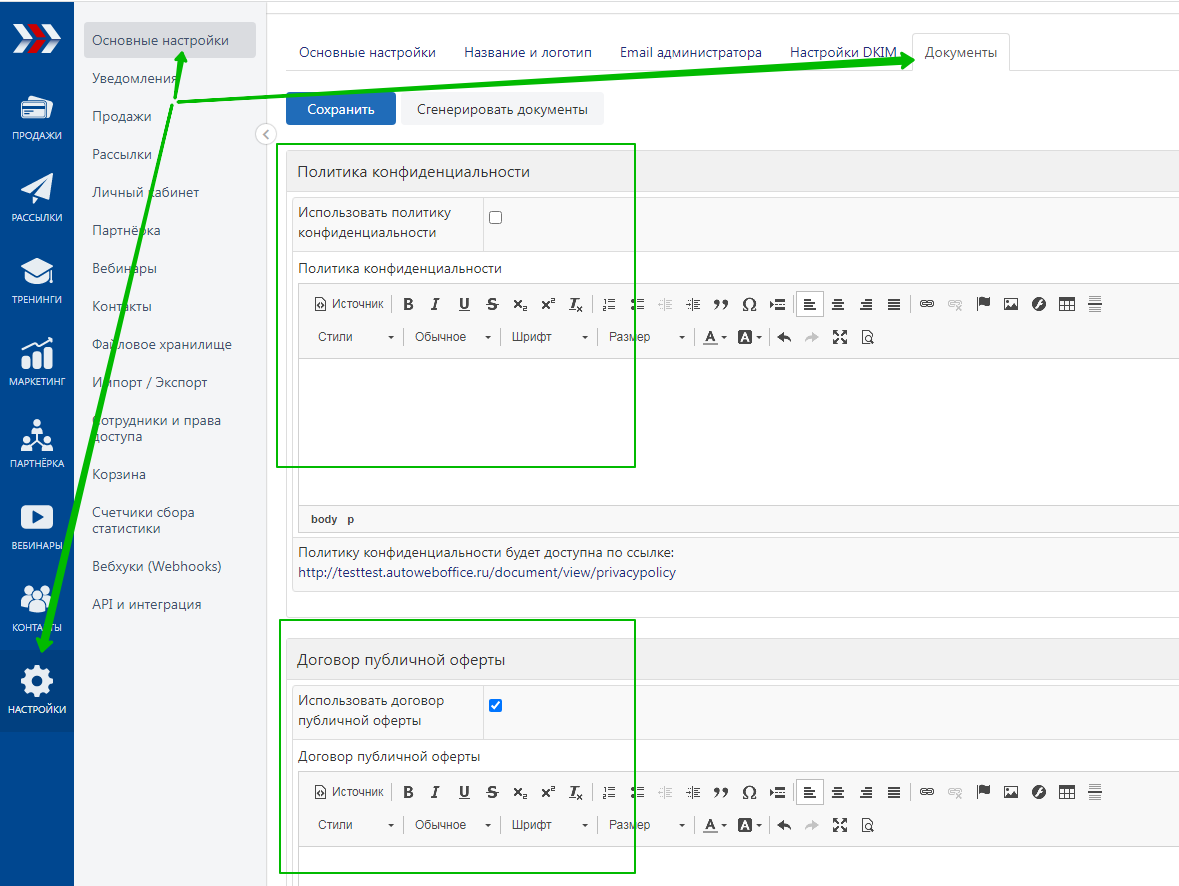Image resolution: width=1179 pixels, height=886 pixels.
Task: Open text color picker in privacy editor
Action: [x=712, y=337]
